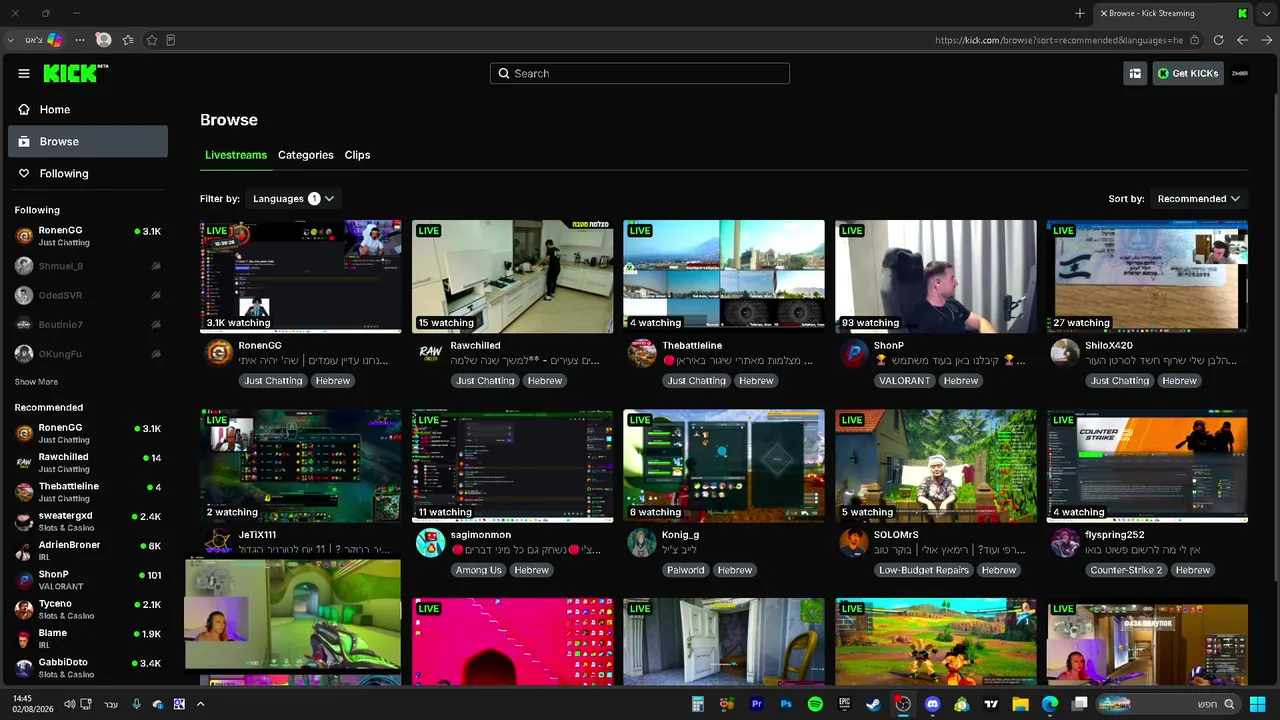This screenshot has height=720, width=1280.
Task: Open the dashboard icon beside Get KICKs
Action: [x=1135, y=73]
